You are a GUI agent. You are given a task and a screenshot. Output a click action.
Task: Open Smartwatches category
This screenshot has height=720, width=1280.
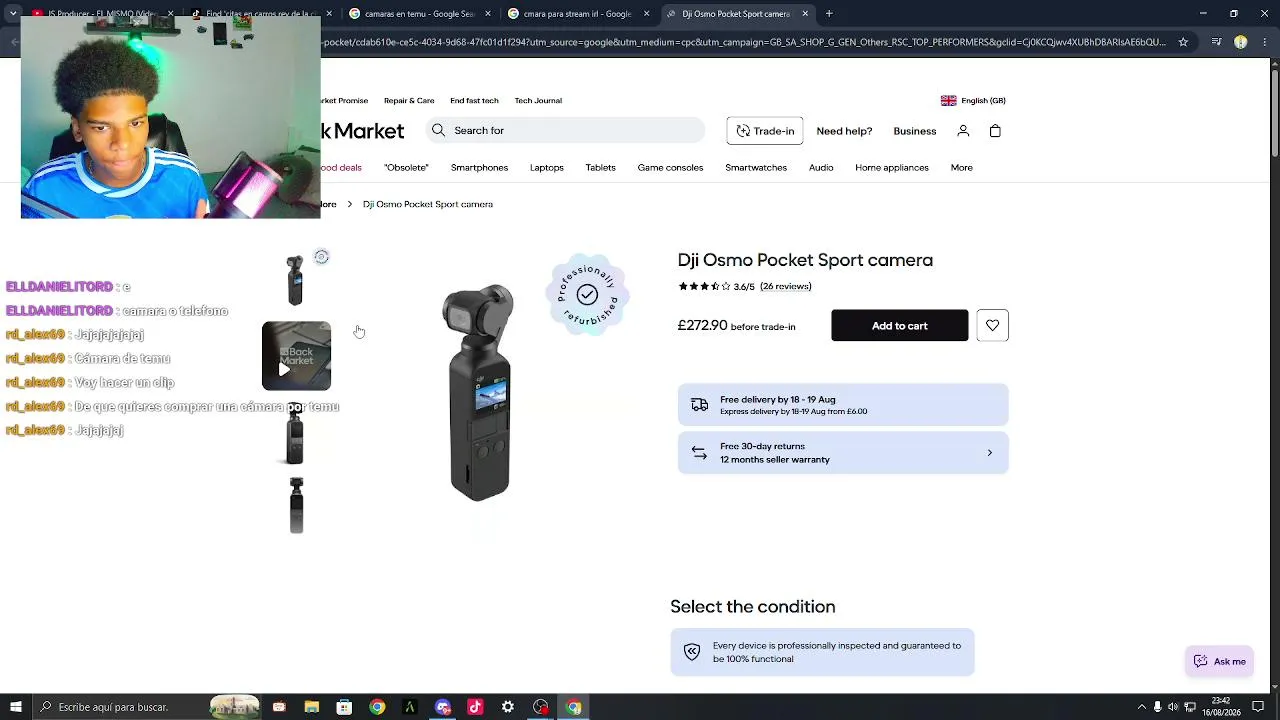click(756, 168)
